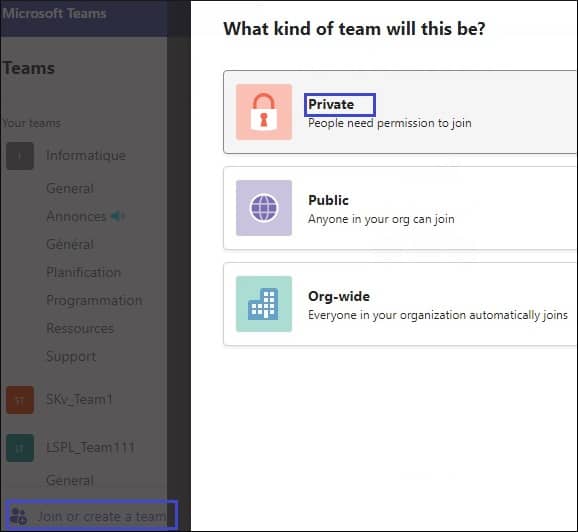Click Join or create a team

coord(102,516)
